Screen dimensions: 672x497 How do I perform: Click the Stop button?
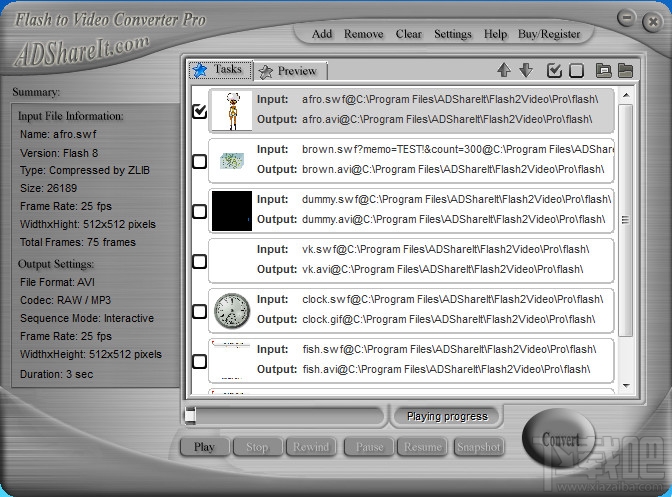[257, 447]
